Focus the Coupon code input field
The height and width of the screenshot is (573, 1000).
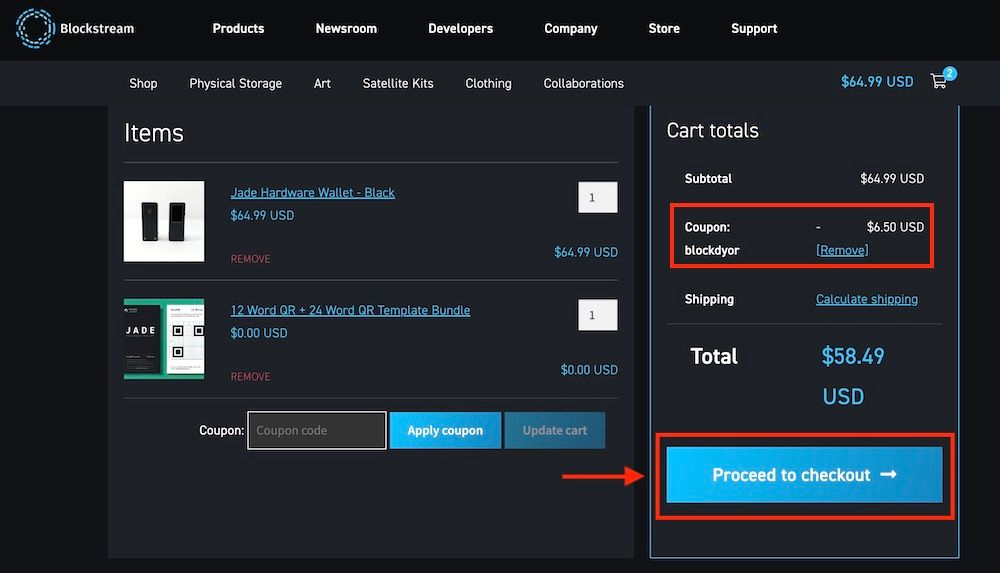pos(317,431)
